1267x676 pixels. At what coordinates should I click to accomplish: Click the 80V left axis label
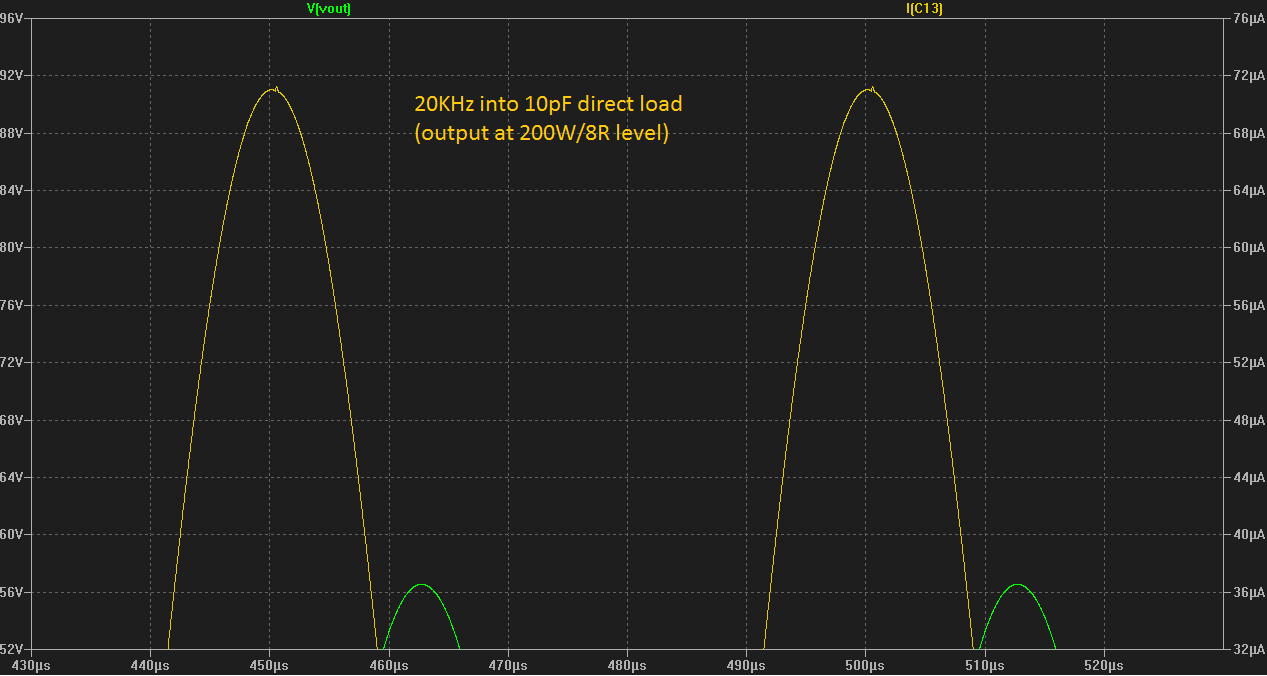12,247
